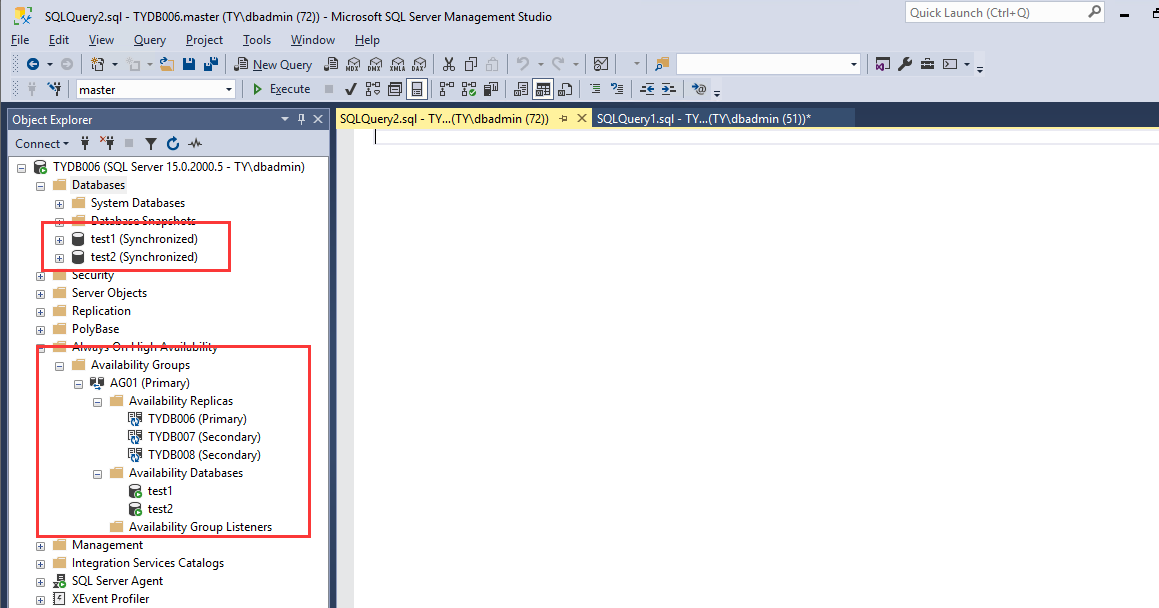Click the Save floppy disk icon

[189, 64]
